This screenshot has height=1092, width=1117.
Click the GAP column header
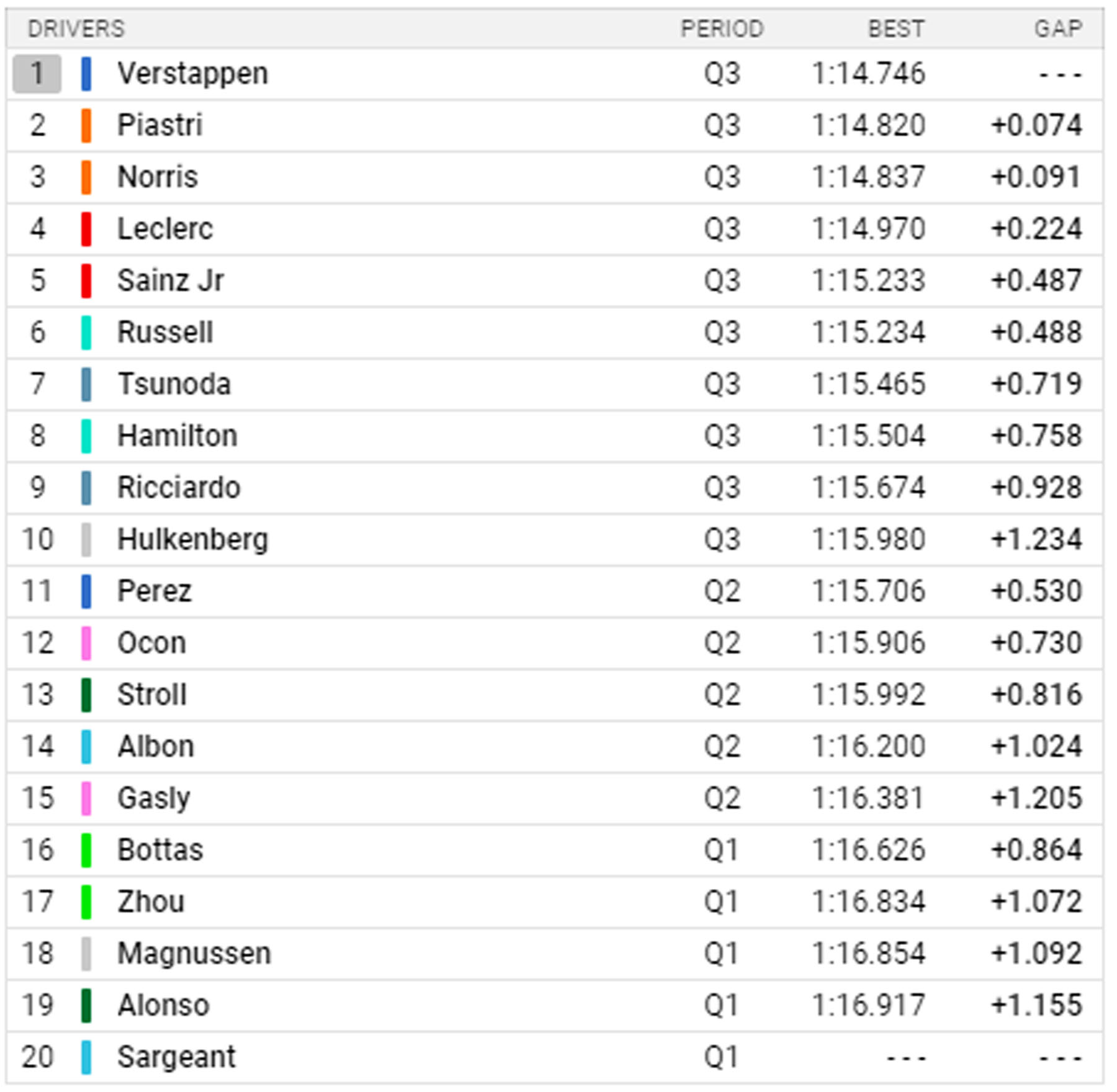pos(1058,29)
